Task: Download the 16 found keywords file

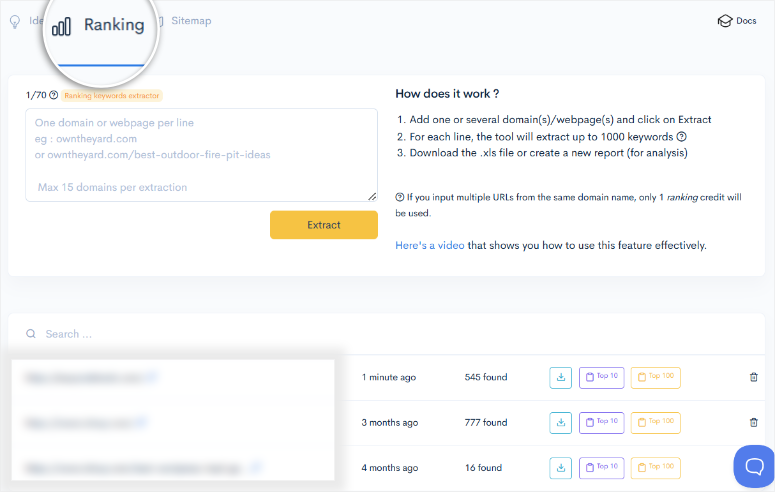Action: [x=561, y=467]
